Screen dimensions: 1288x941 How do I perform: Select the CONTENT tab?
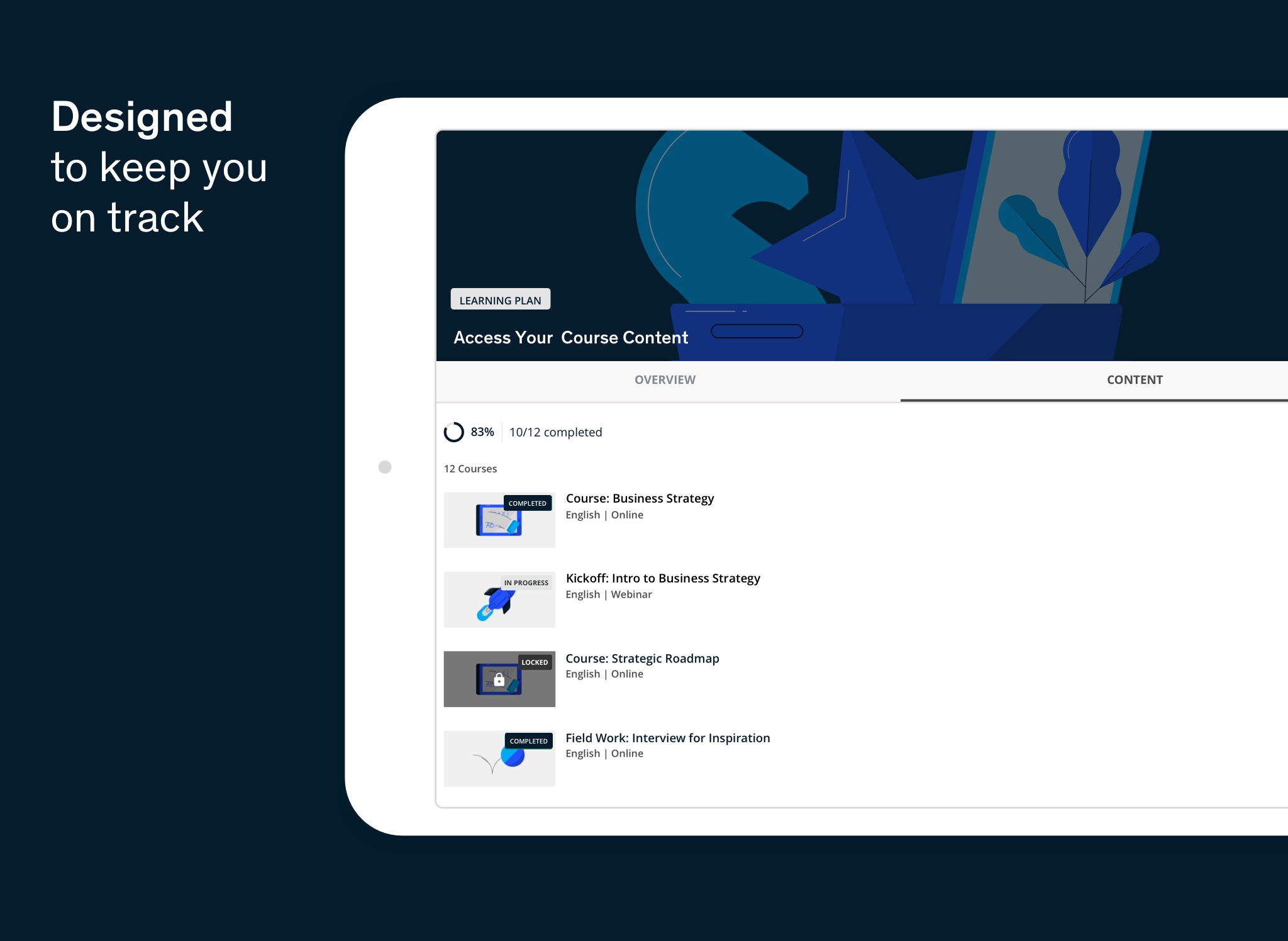click(1134, 379)
